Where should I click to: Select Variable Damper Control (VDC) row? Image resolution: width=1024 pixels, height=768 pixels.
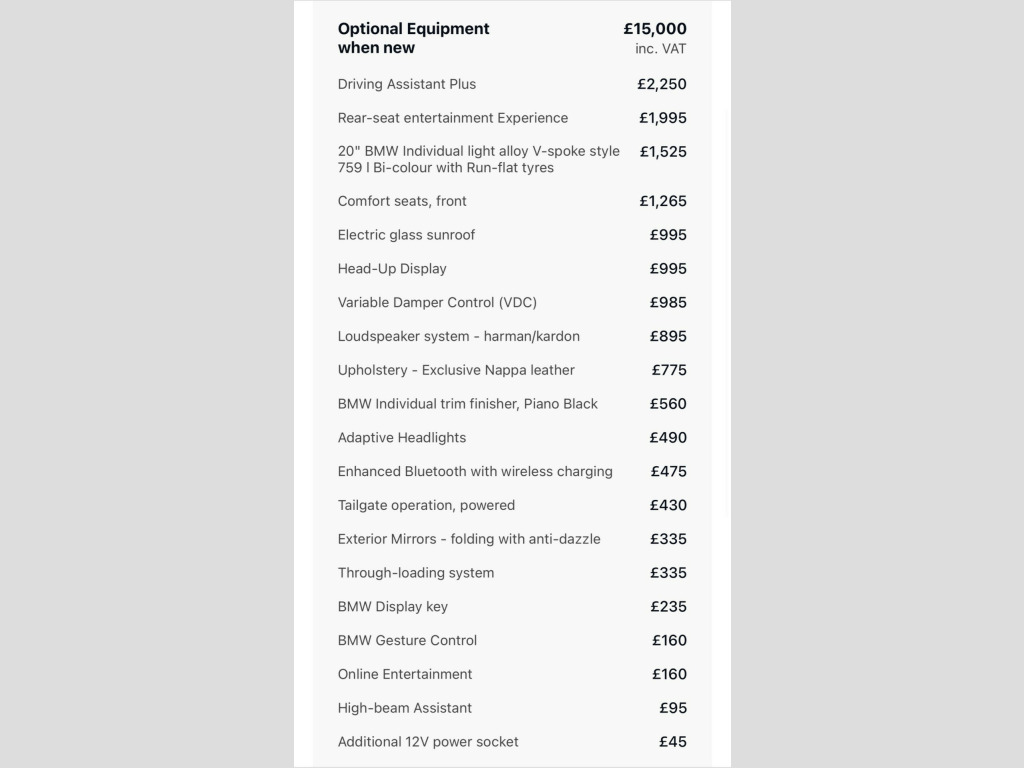[437, 303]
